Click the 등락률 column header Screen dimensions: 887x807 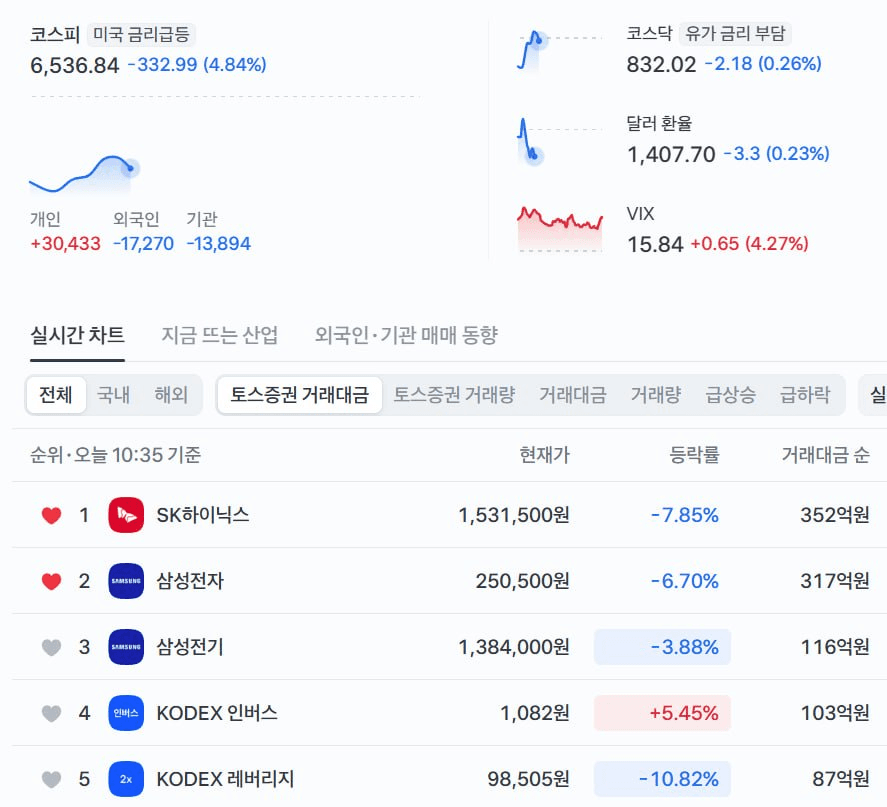point(694,455)
